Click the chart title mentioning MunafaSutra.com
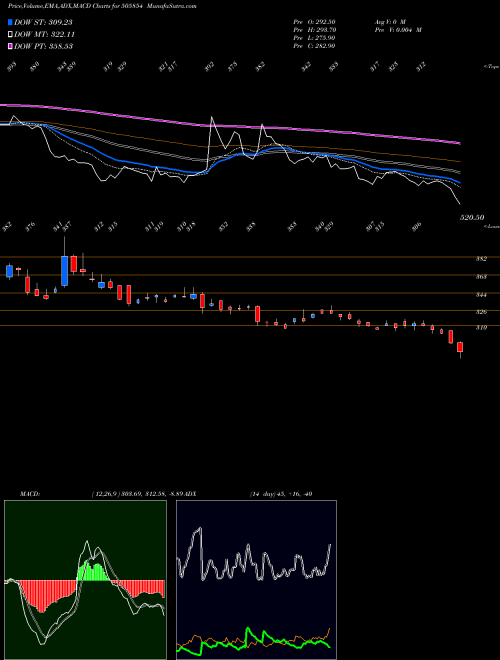Screen dimensions: 500x660 tap(102, 6)
